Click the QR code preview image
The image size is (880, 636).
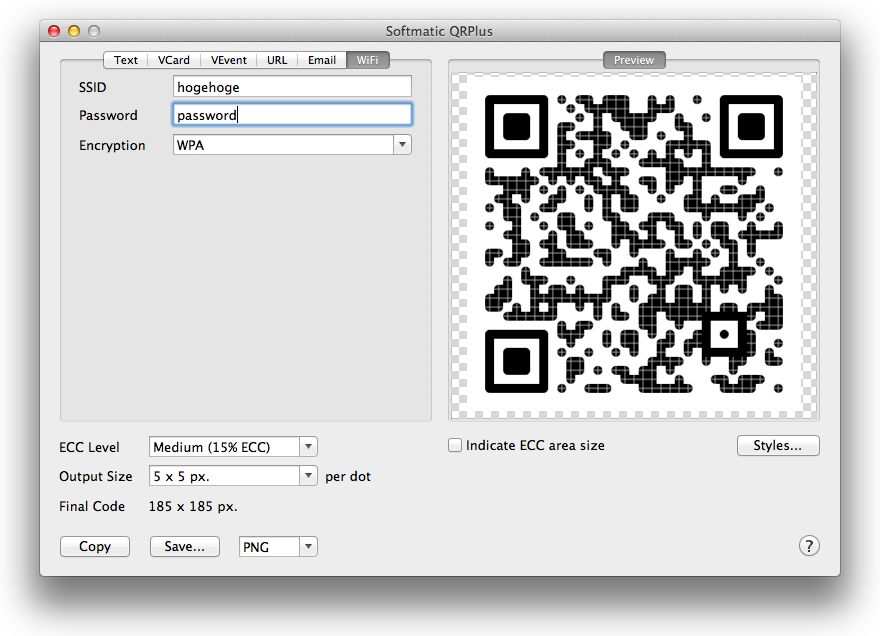634,244
